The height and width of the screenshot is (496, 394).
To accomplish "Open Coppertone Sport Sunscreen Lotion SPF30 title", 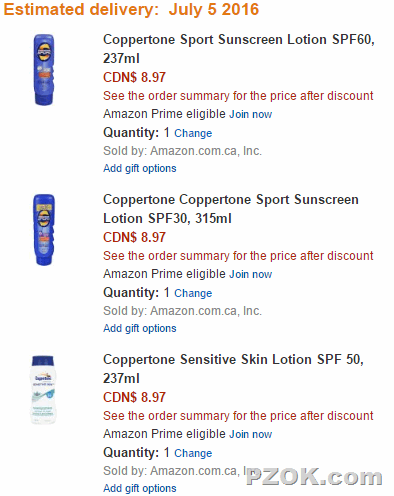I will [x=231, y=209].
